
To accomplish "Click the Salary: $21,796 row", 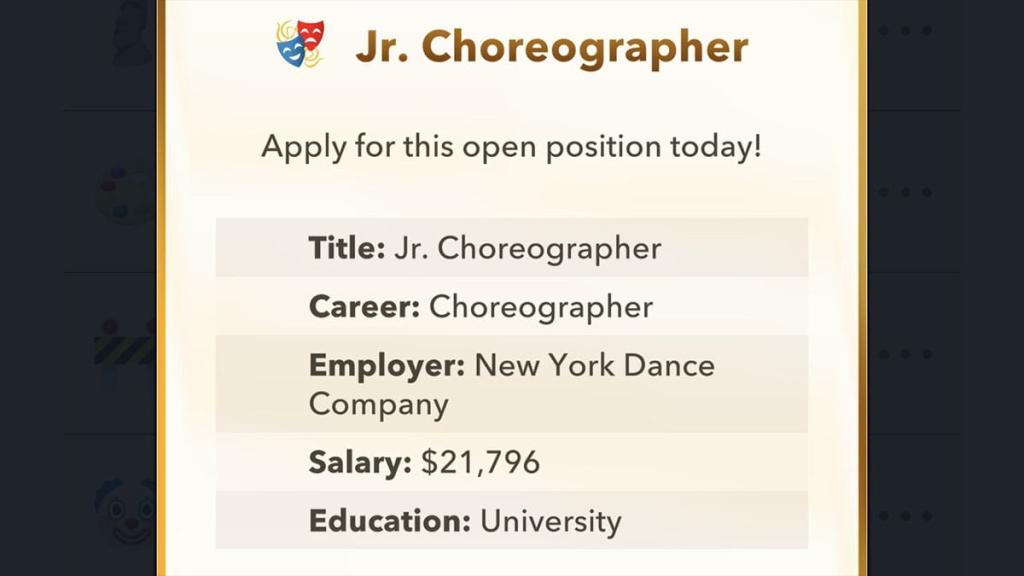I will (512, 462).
